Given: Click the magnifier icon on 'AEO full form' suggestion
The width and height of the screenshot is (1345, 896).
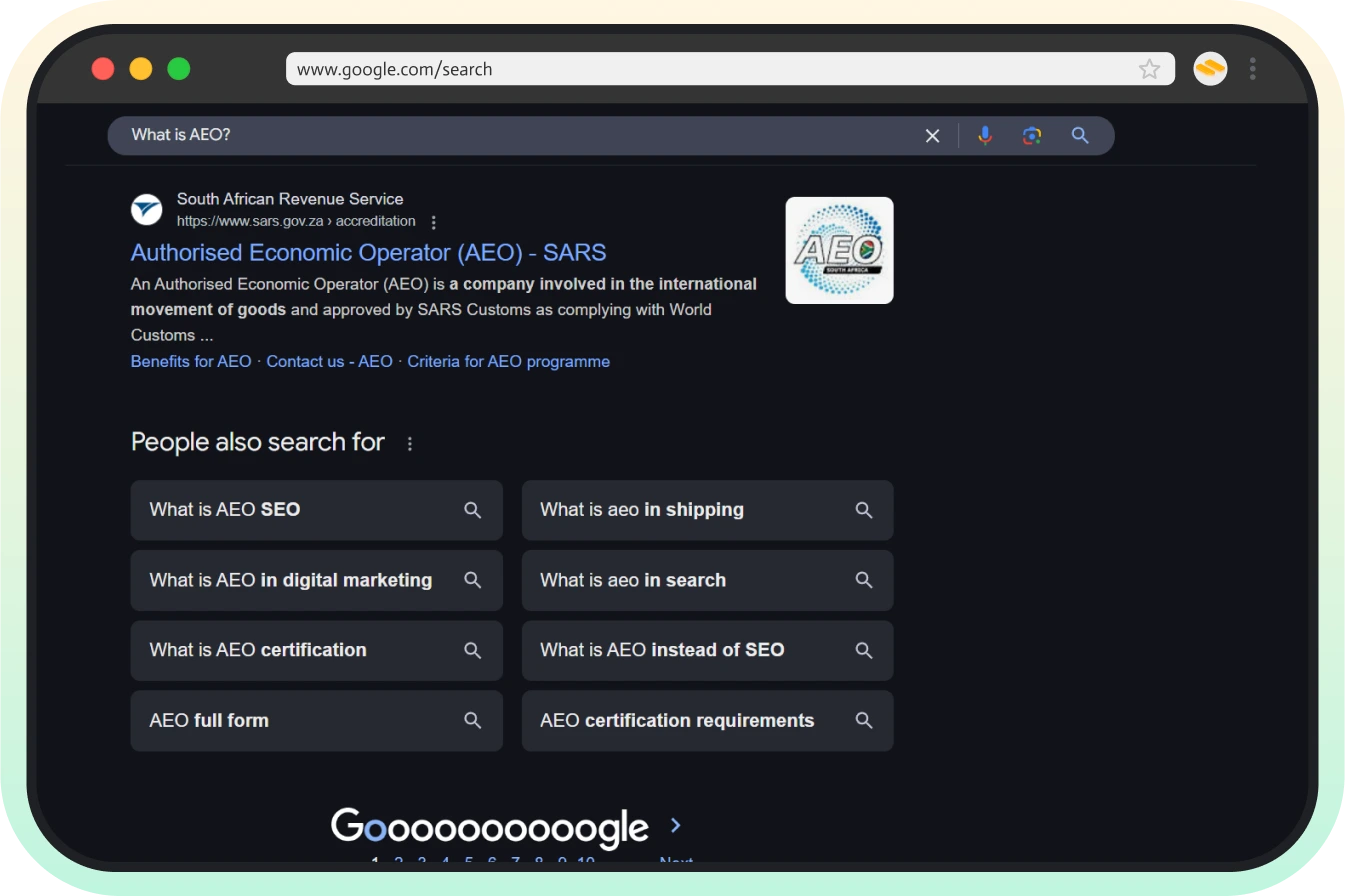Looking at the screenshot, I should click(472, 720).
